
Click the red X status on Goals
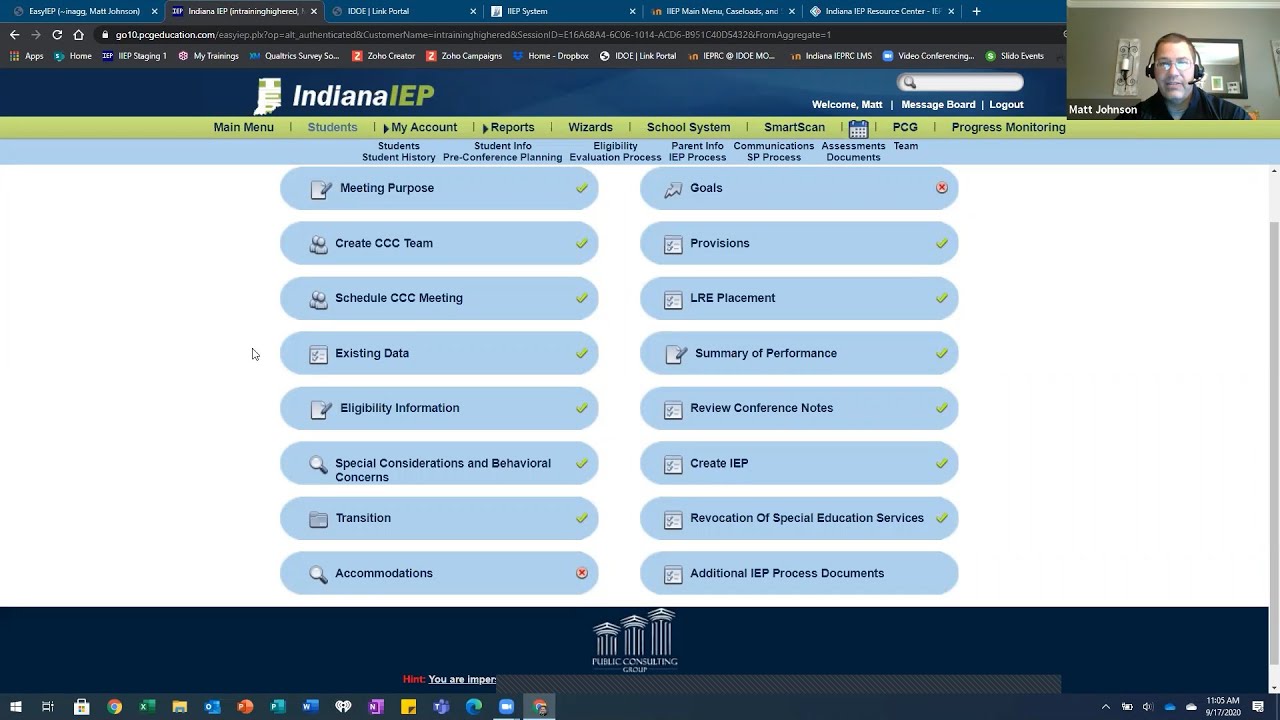point(942,188)
